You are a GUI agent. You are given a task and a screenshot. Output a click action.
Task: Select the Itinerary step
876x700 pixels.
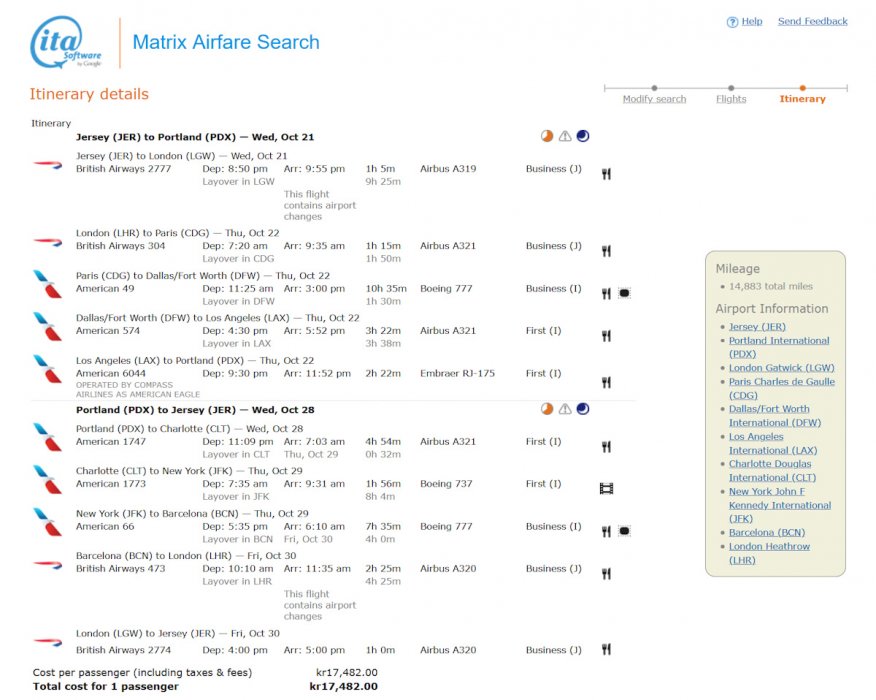802,99
